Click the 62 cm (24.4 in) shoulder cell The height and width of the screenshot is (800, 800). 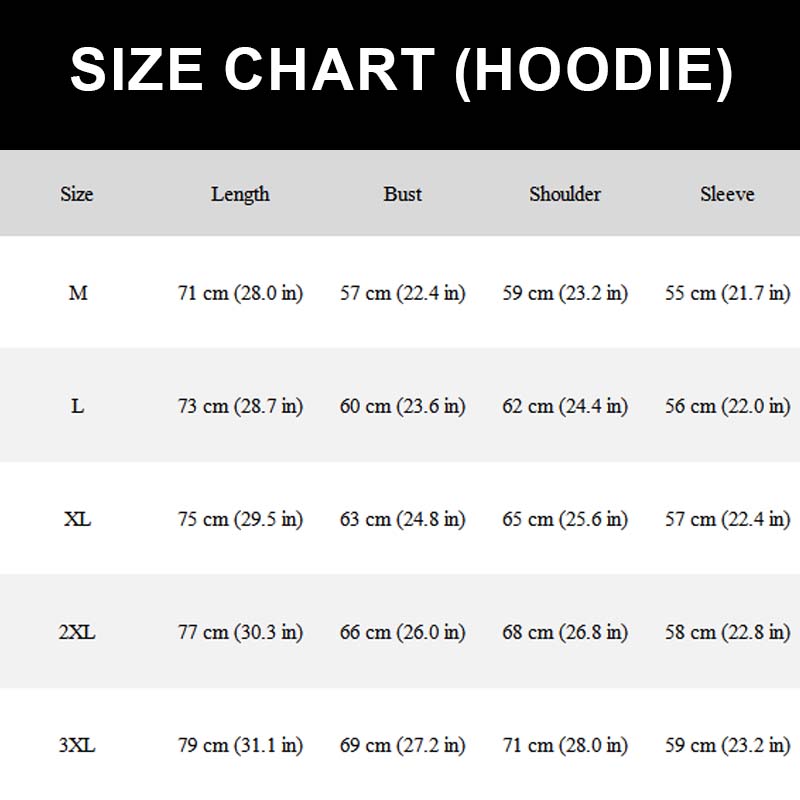[565, 406]
